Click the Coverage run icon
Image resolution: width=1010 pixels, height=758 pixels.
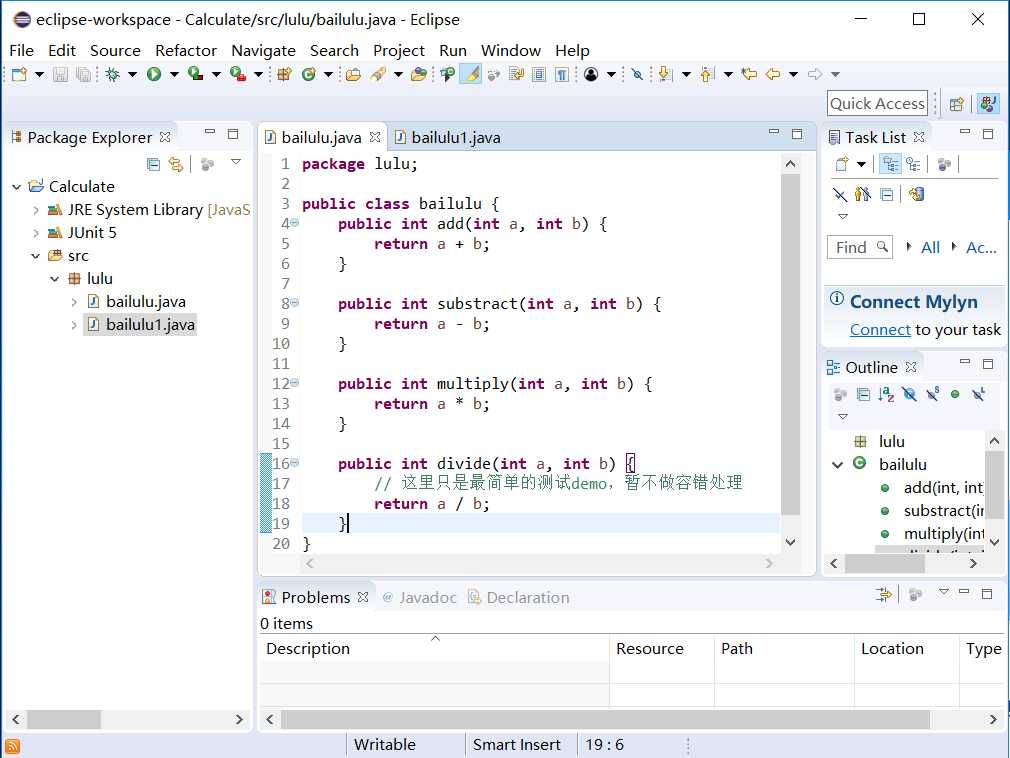pos(195,74)
